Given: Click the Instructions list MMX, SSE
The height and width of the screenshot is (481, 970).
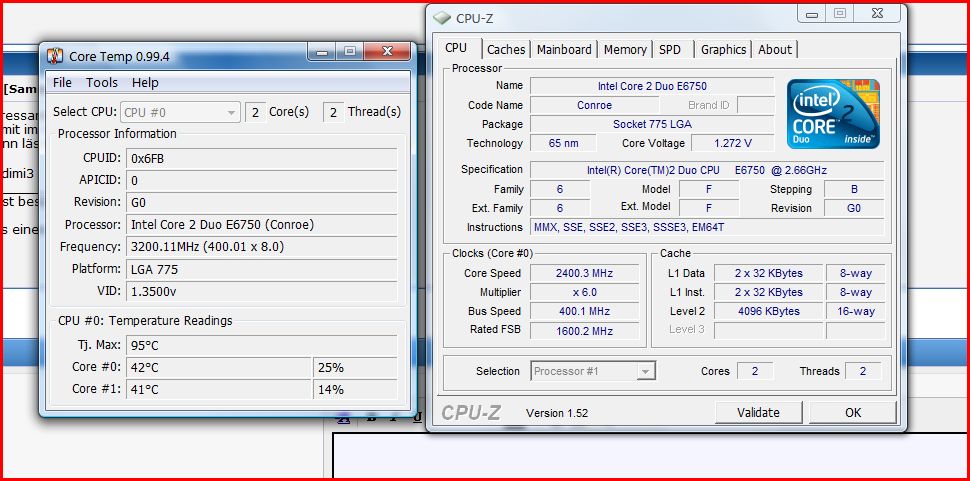Looking at the screenshot, I should click(x=707, y=228).
